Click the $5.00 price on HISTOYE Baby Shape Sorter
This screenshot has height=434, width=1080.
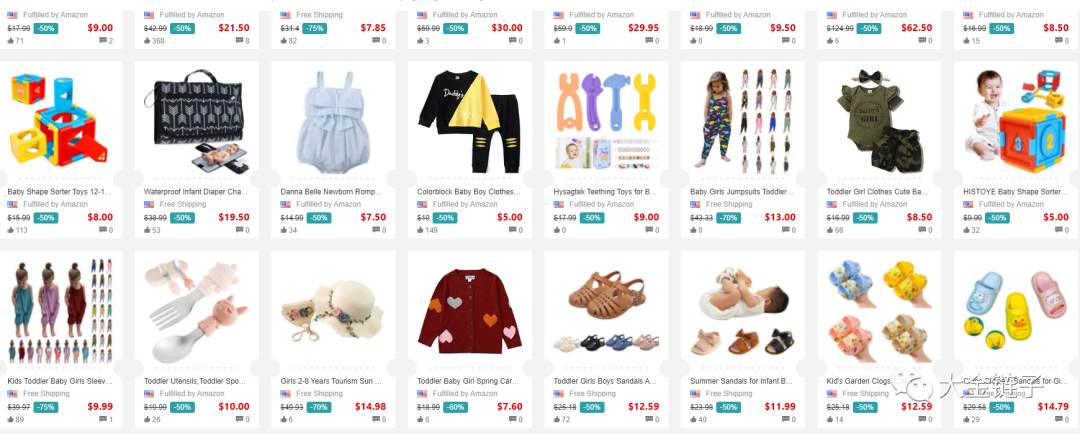click(x=1055, y=218)
